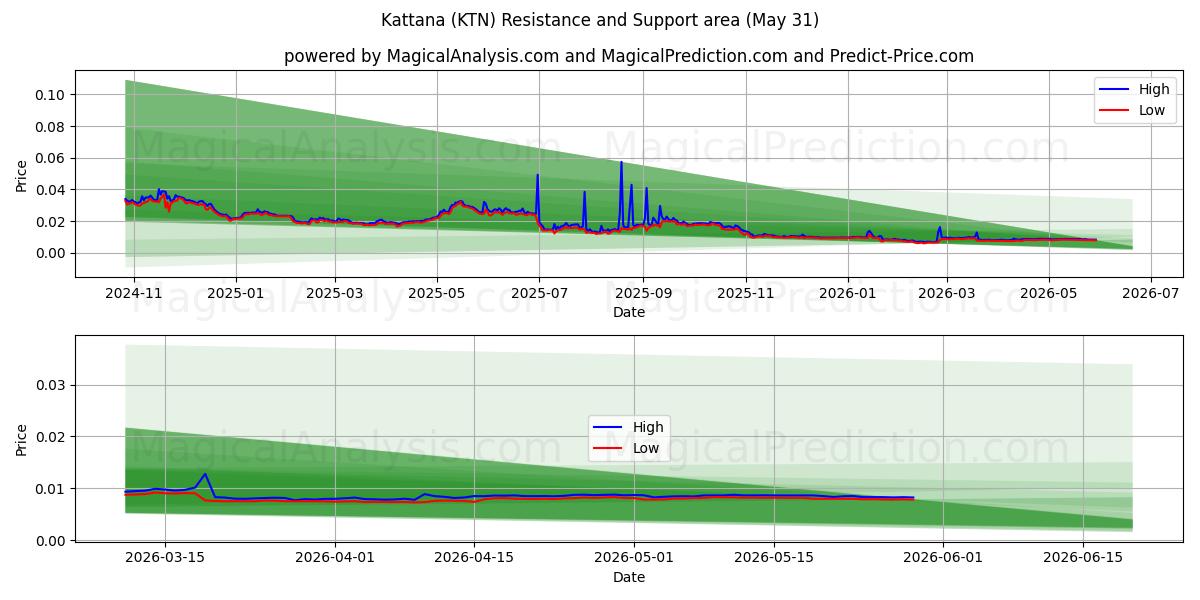The height and width of the screenshot is (600, 1200).
Task: Click the '2024-11' x-axis label
Action: pyautogui.click(x=133, y=293)
